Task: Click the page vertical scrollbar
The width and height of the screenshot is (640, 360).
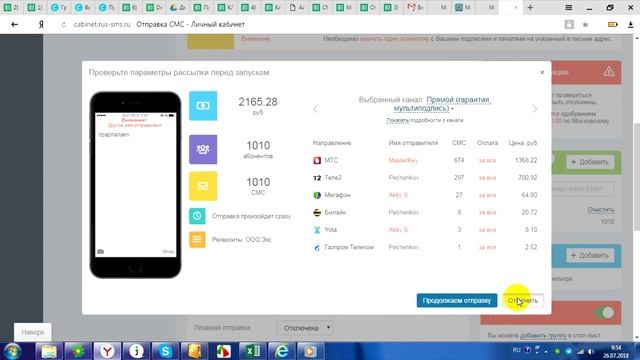Action: click(x=637, y=176)
